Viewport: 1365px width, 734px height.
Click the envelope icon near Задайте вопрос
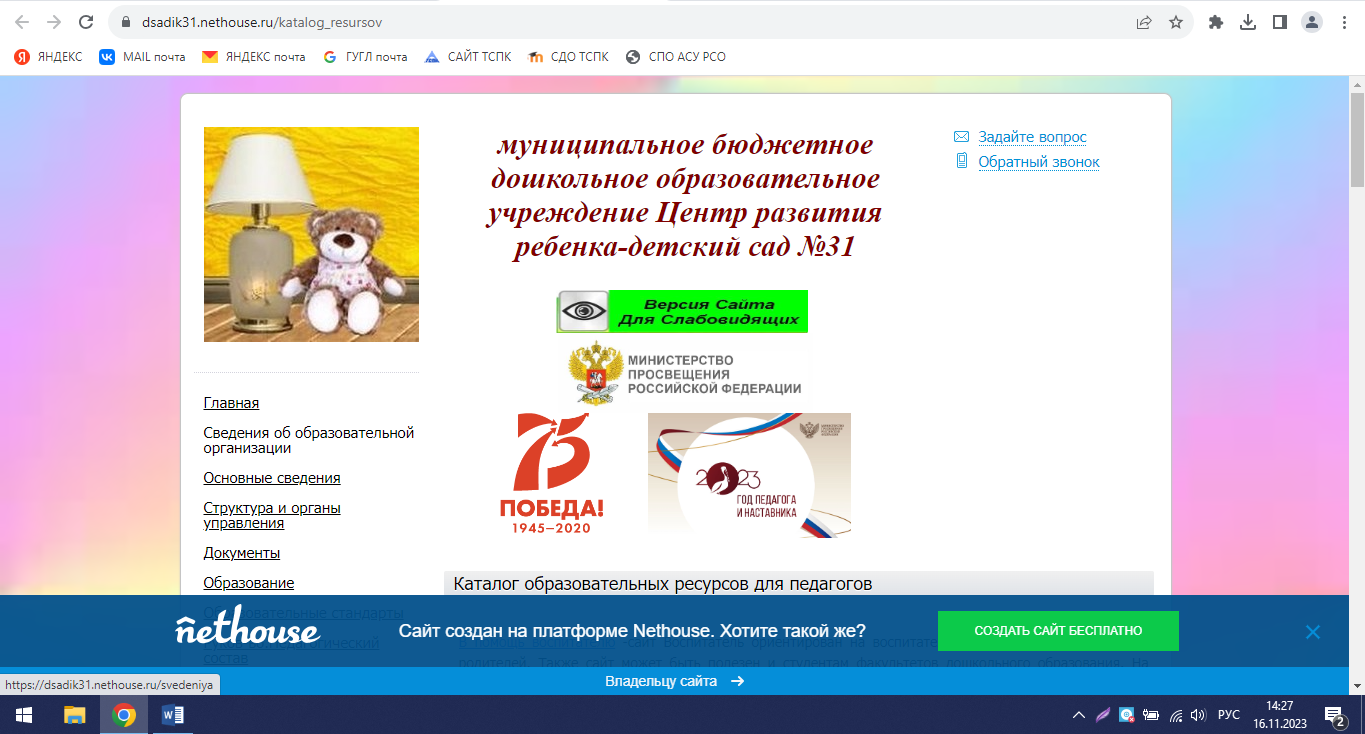click(x=961, y=137)
